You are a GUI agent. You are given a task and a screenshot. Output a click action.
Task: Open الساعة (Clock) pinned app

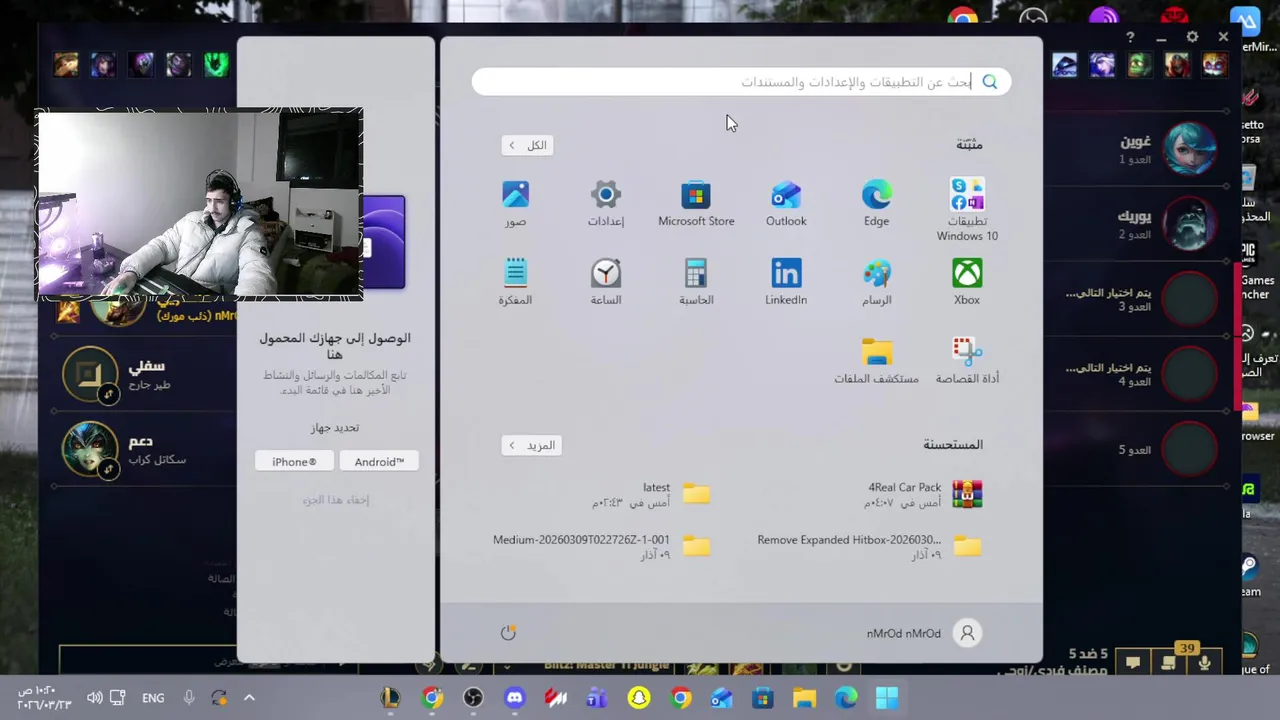tap(606, 282)
